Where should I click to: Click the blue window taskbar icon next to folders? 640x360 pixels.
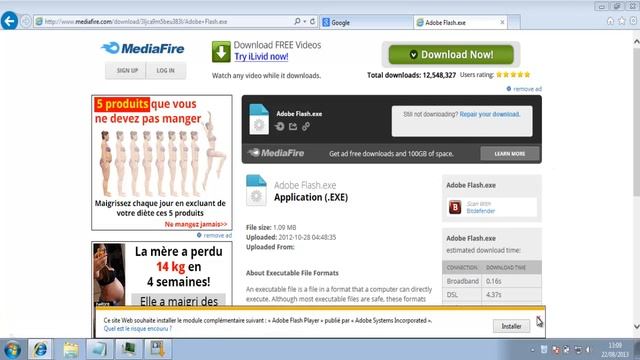(99, 349)
